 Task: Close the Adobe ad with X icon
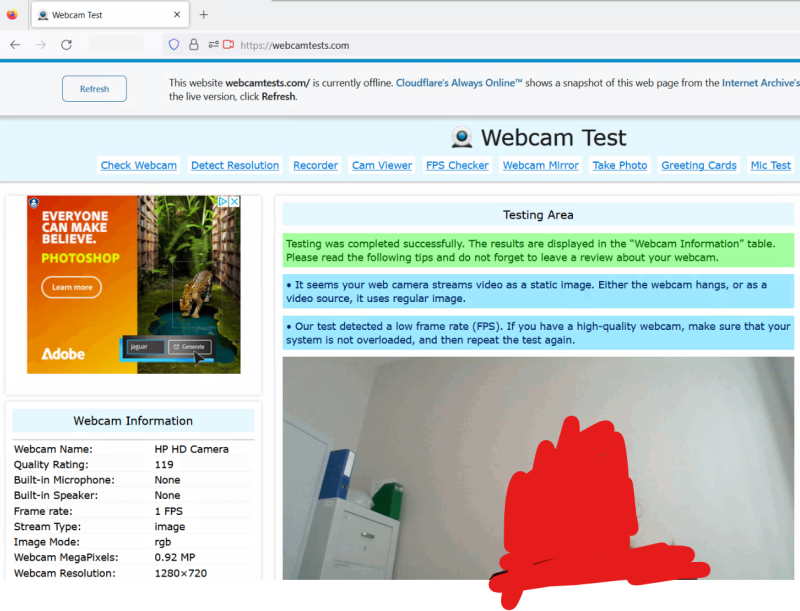pyautogui.click(x=234, y=201)
